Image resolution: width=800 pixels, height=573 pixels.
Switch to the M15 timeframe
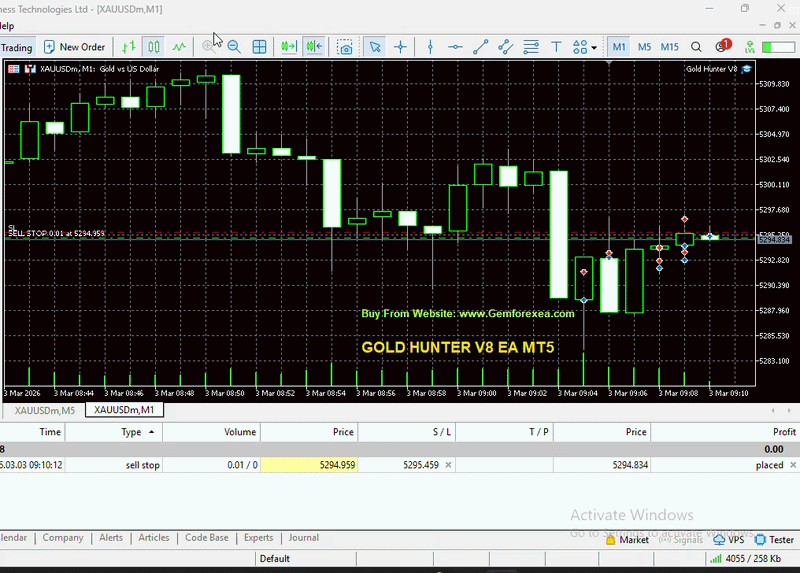coord(669,47)
